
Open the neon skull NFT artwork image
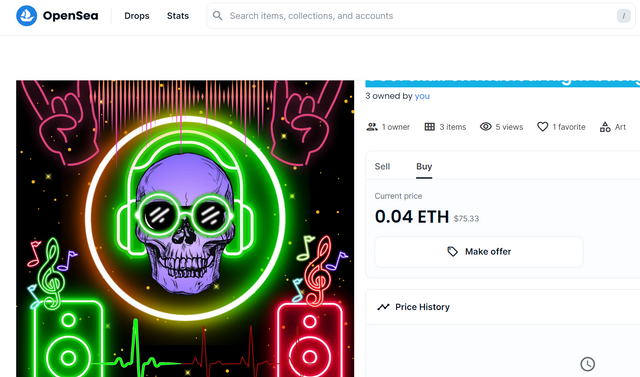[185, 228]
